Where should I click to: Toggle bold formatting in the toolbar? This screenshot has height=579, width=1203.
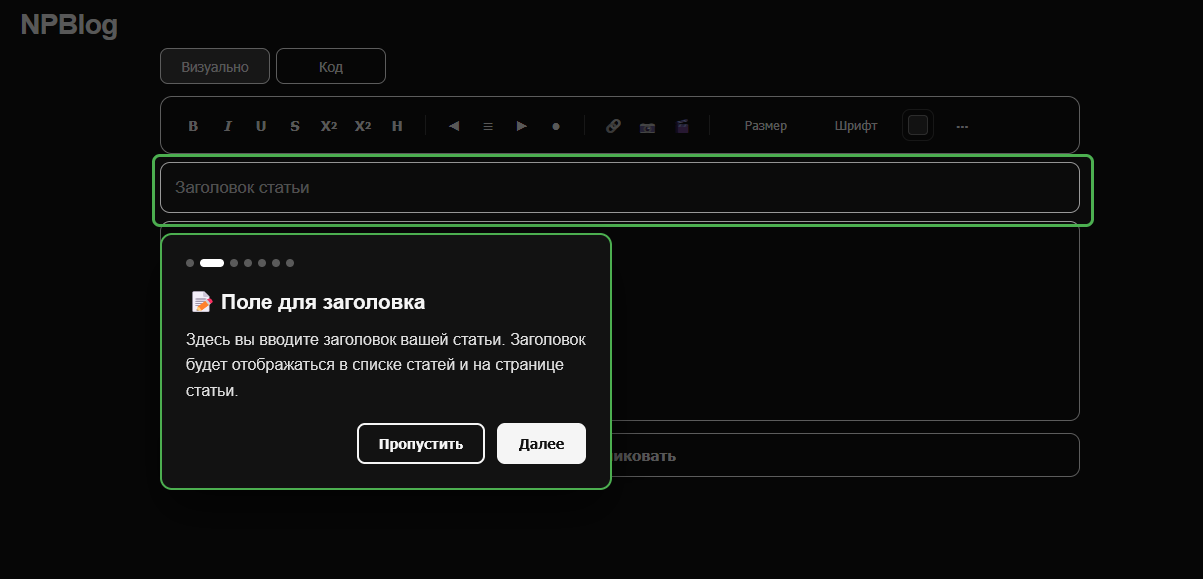[x=193, y=126]
